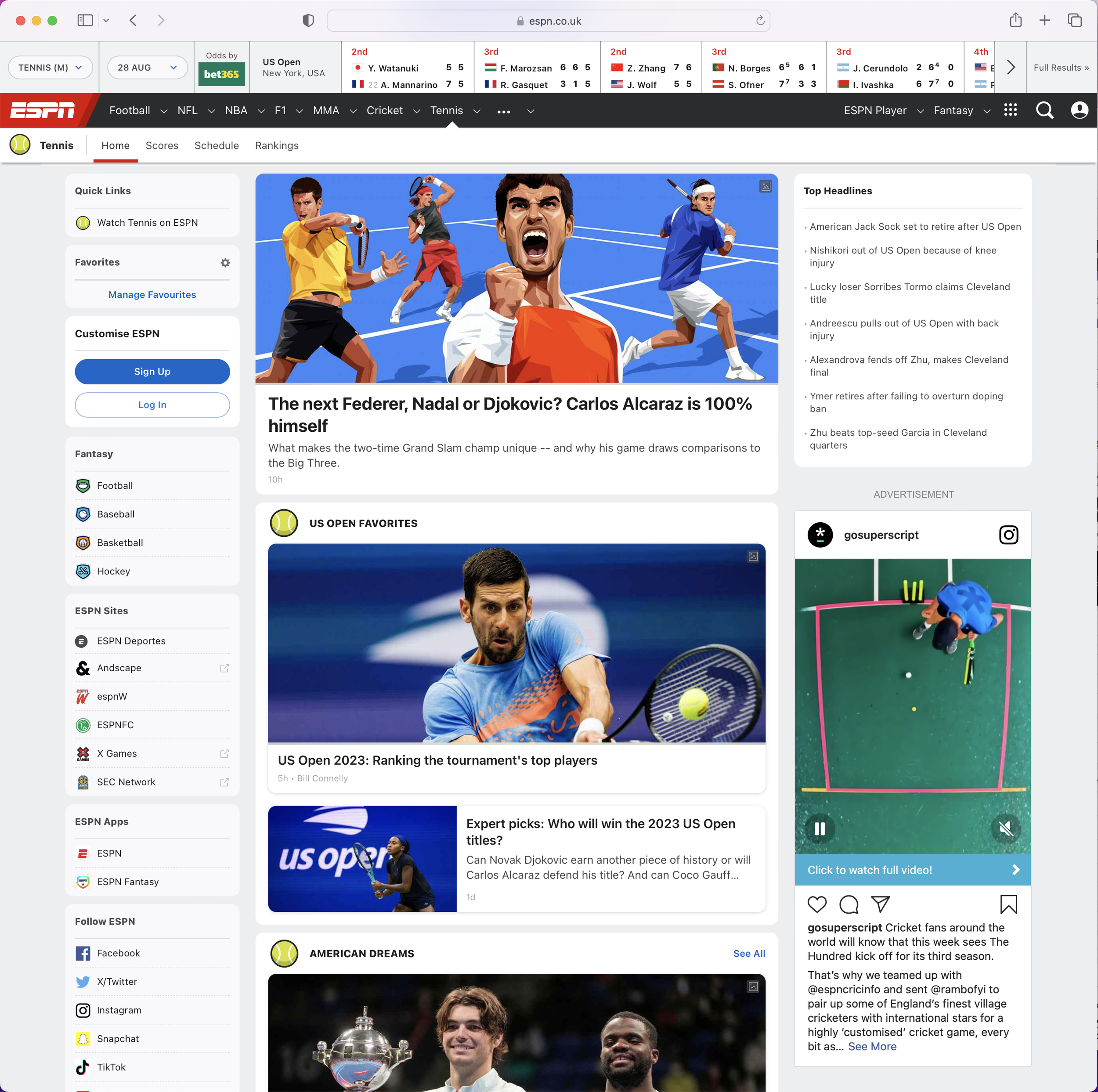Open Watch Tennis on ESPN link
Viewport: 1098px width, 1092px height.
click(x=147, y=223)
